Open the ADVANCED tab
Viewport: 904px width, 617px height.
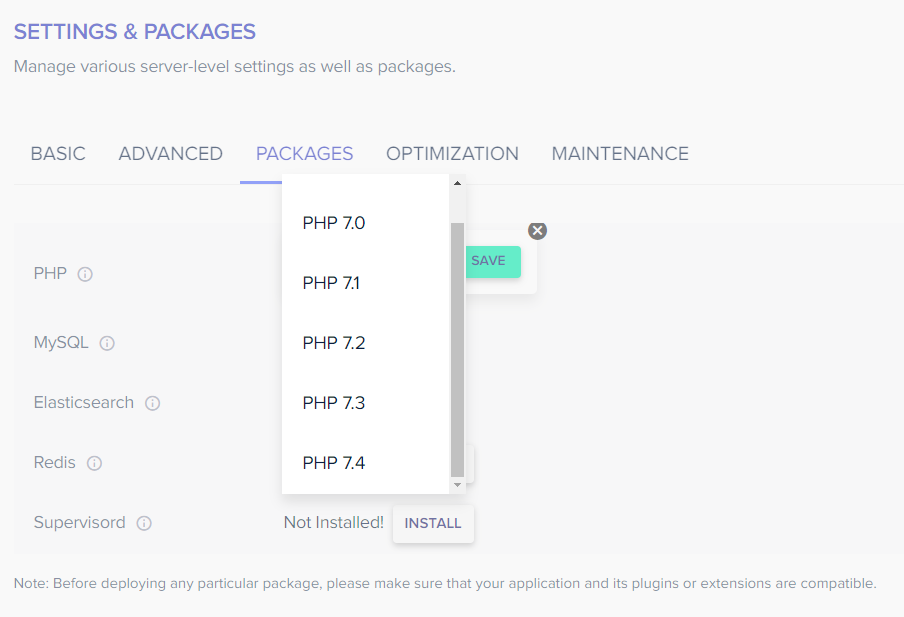pyautogui.click(x=170, y=154)
